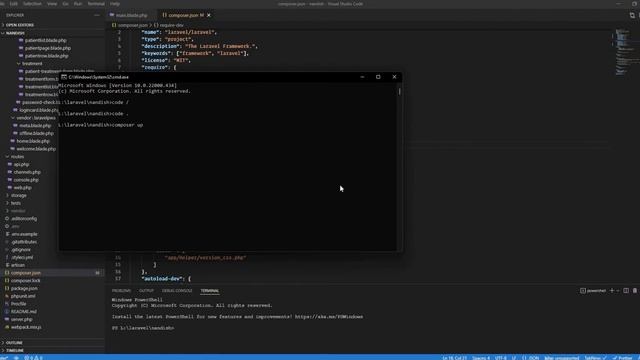Kill terminal using the trash icon
Viewport: 640px width, 360px height.
(x=635, y=291)
